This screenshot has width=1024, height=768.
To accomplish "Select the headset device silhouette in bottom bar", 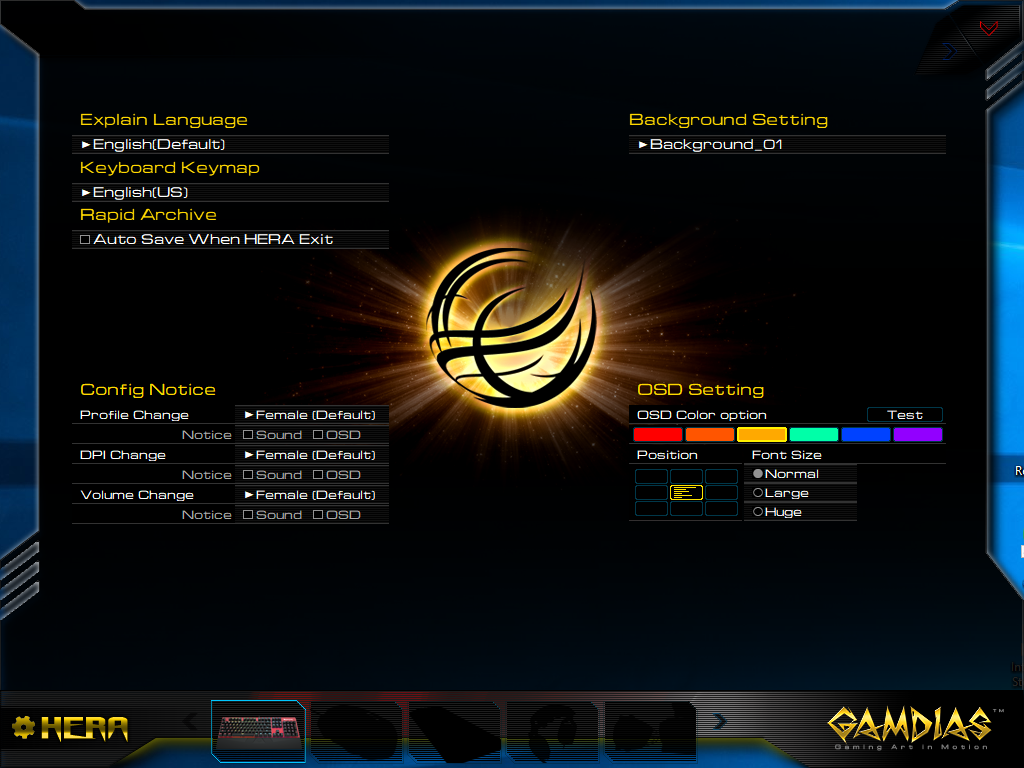I will click(x=552, y=731).
